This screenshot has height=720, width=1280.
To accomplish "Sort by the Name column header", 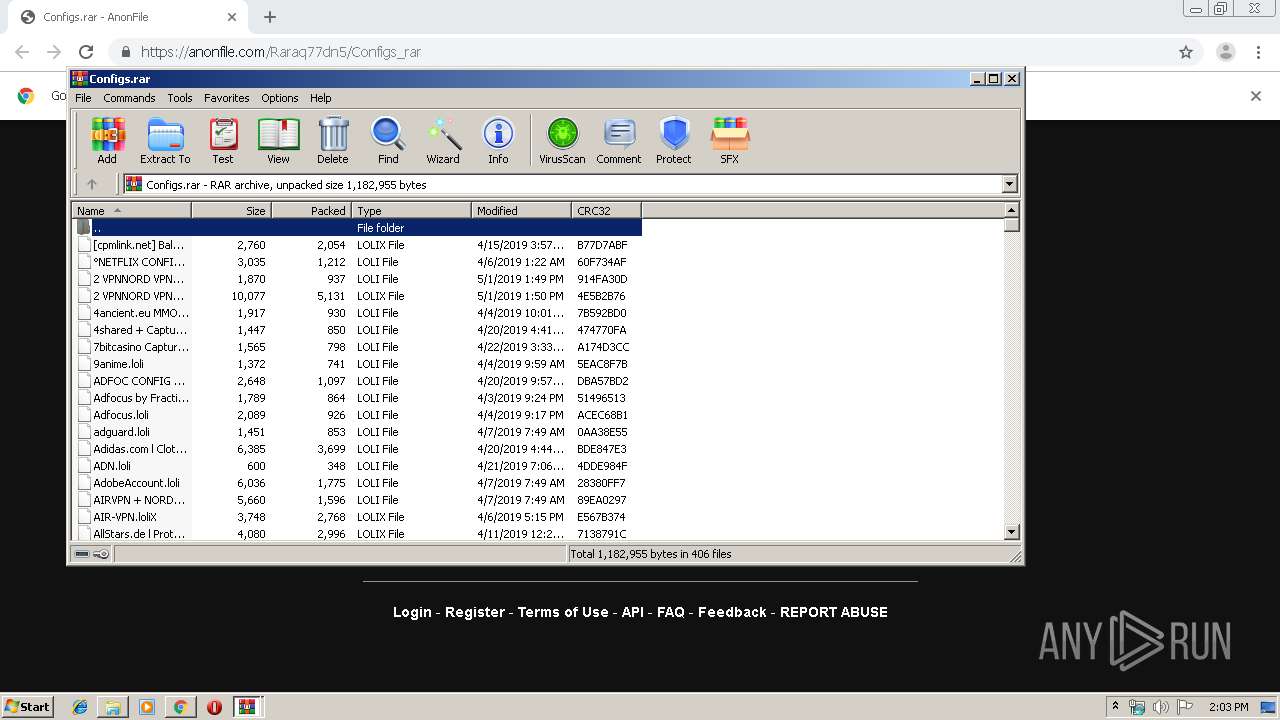I will (x=131, y=210).
